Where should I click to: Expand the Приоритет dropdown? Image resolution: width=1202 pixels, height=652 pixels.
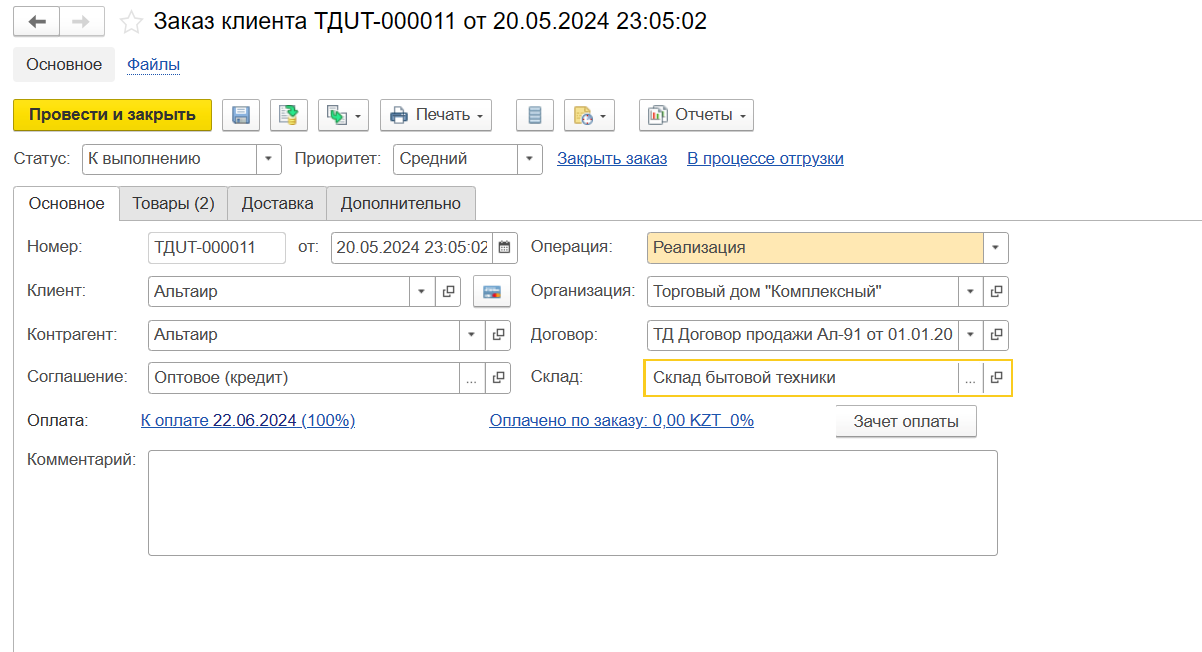pyautogui.click(x=530, y=159)
